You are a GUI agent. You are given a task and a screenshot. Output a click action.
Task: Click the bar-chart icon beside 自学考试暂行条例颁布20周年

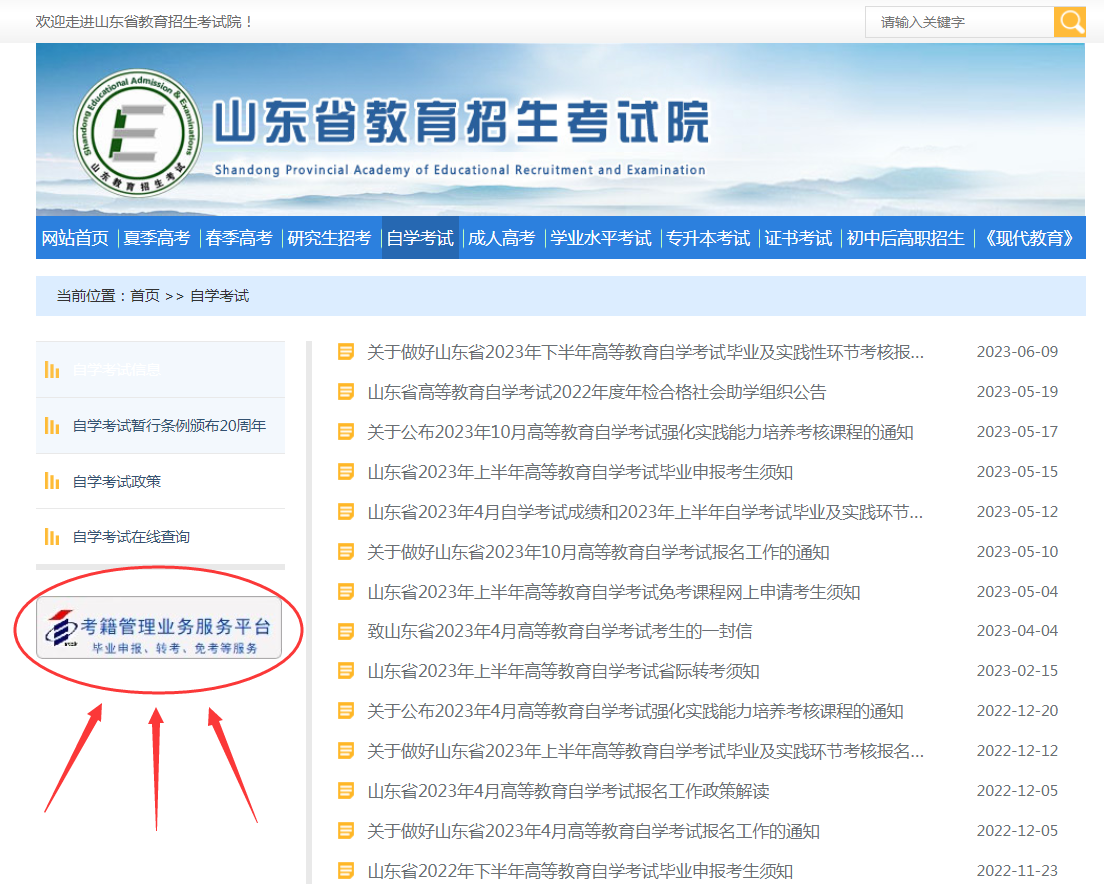point(50,425)
